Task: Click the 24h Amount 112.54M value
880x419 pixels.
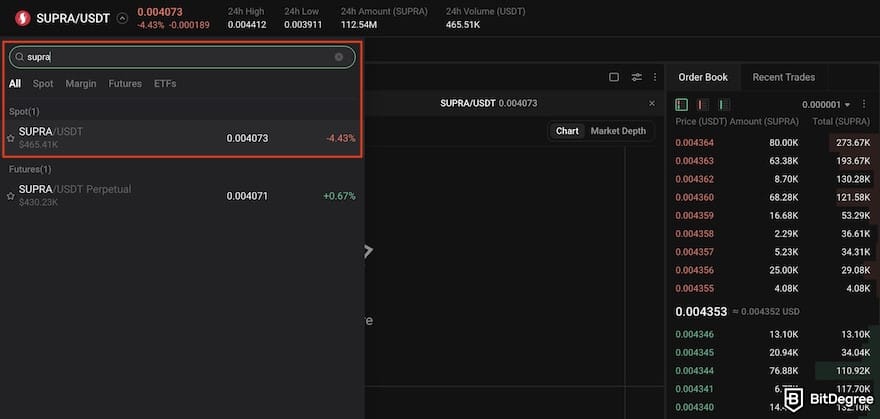Action: [360, 25]
